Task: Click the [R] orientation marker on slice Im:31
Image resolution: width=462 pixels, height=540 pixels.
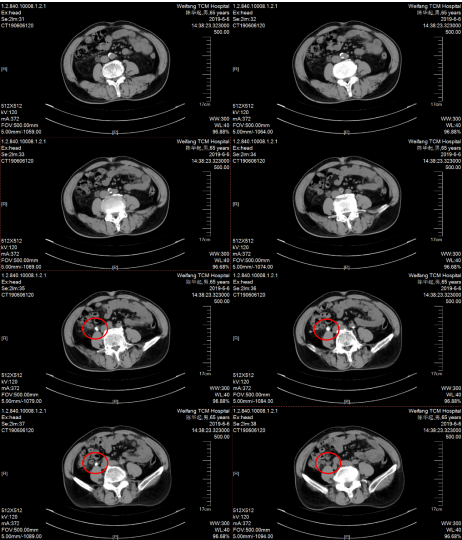Action: click(x=4, y=69)
